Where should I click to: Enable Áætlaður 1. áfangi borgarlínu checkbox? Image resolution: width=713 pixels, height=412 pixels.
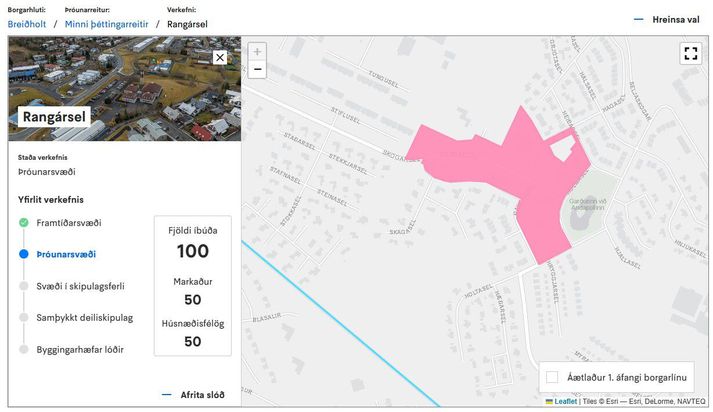[552, 377]
